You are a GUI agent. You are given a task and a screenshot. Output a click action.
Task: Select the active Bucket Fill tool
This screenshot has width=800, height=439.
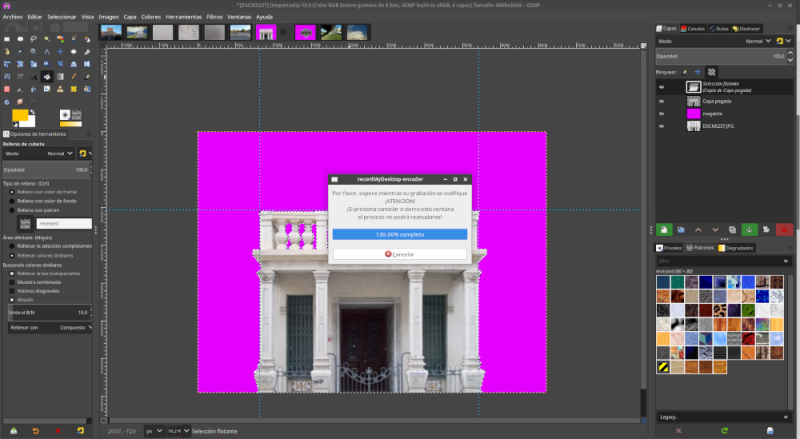tap(45, 76)
